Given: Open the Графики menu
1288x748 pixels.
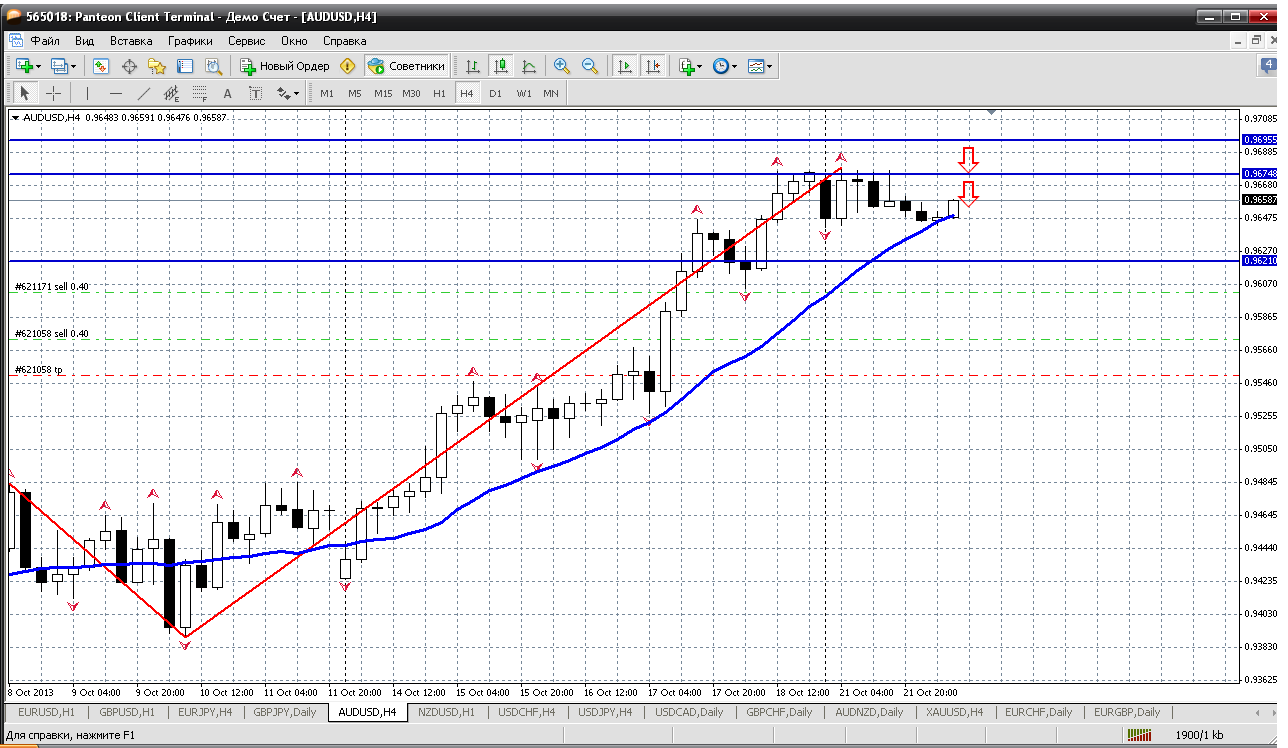Looking at the screenshot, I should point(190,41).
